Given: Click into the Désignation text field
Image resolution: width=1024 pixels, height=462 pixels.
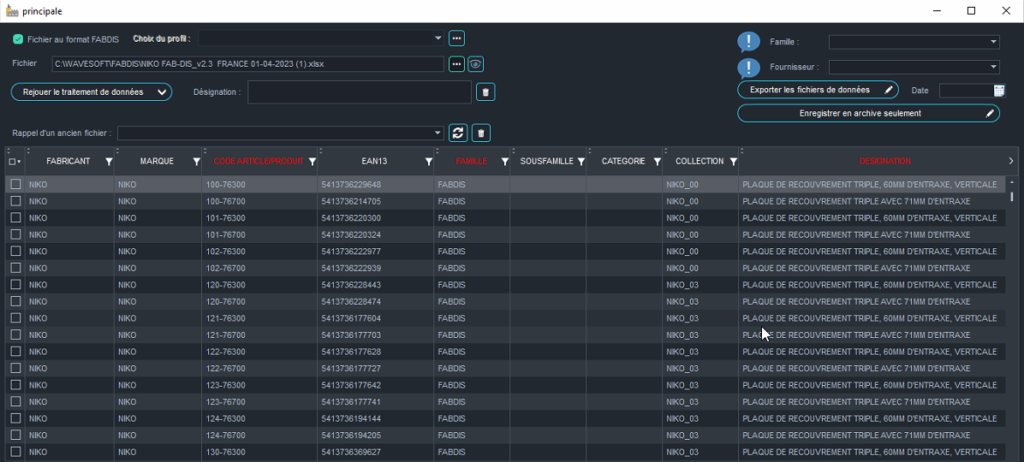Looking at the screenshot, I should point(359,92).
